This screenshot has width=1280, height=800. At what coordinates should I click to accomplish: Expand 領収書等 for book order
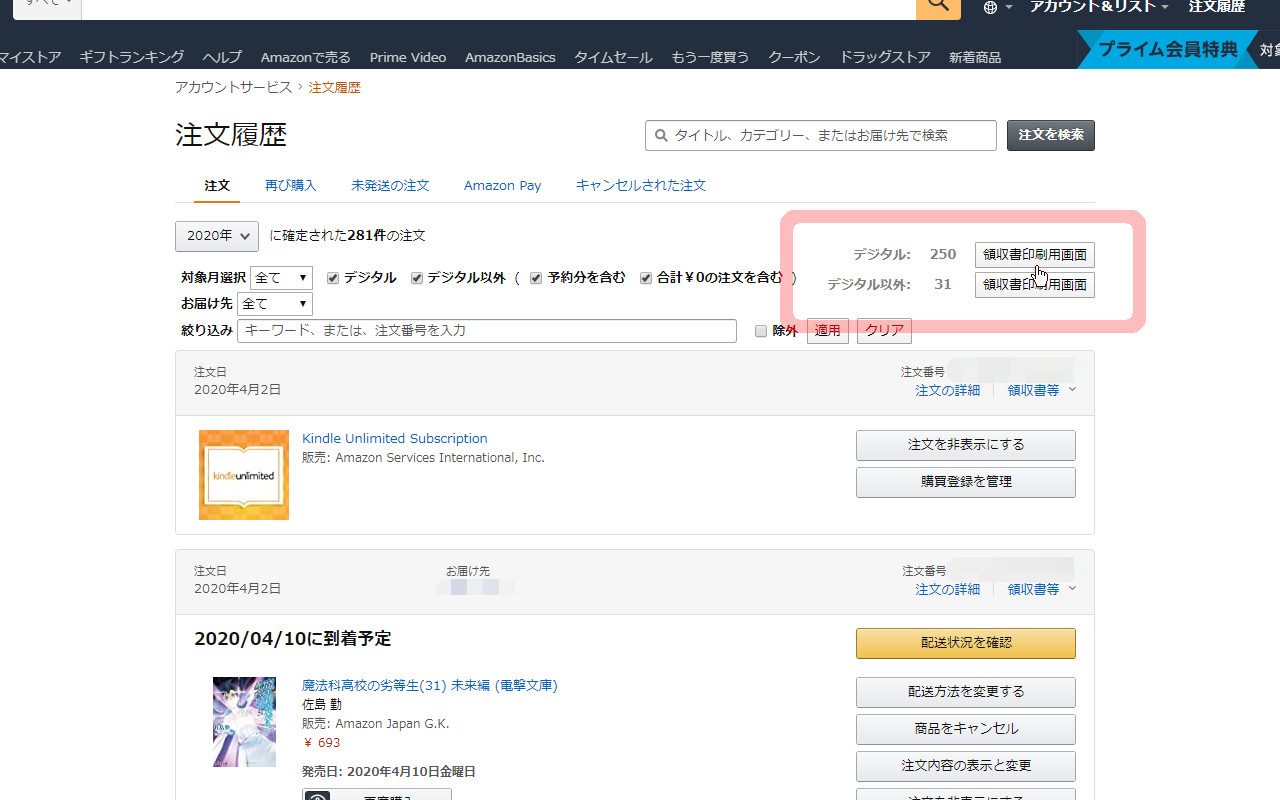tap(1041, 590)
